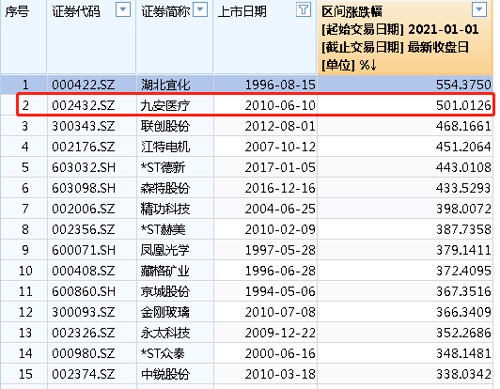Image resolution: width=500 pixels, height=389 pixels.
Task: Select the 精功科技 row
Action: (247, 209)
